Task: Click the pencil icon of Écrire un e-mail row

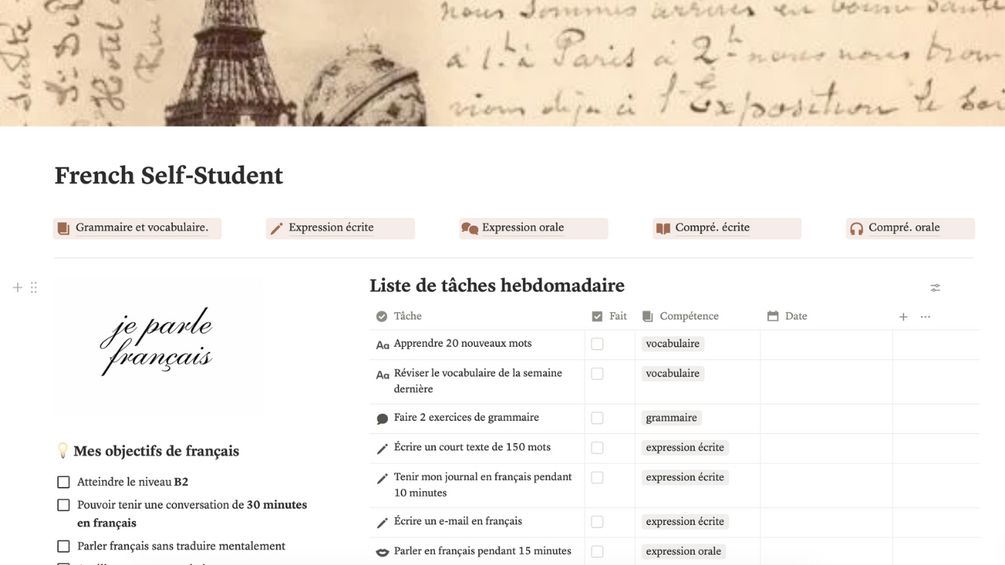Action: [383, 523]
